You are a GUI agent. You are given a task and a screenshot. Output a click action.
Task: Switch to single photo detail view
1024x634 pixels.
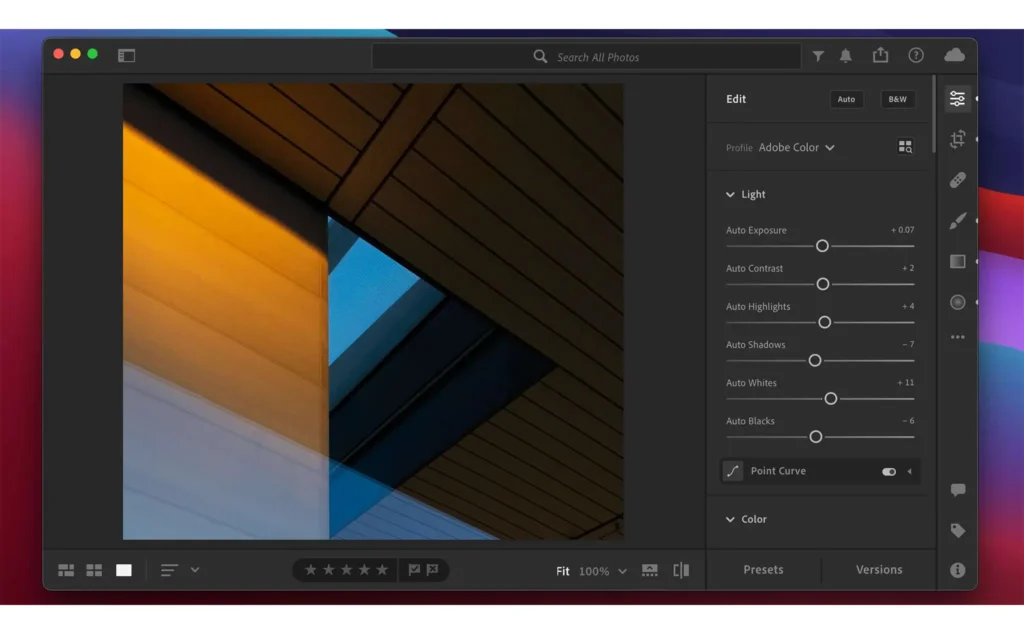click(x=123, y=571)
